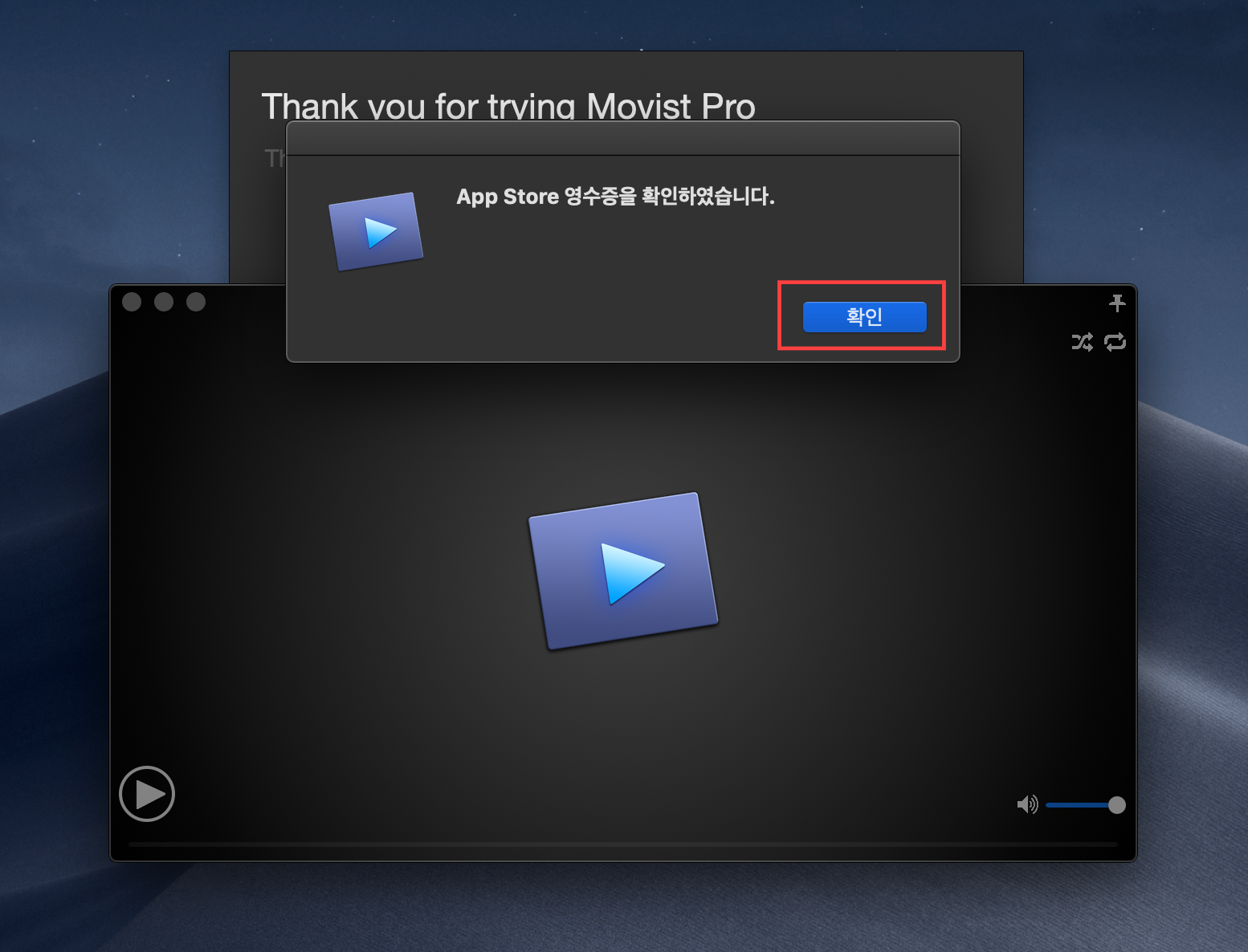Click the Movist icon in receipt dialog
The width and height of the screenshot is (1248, 952).
(x=376, y=231)
